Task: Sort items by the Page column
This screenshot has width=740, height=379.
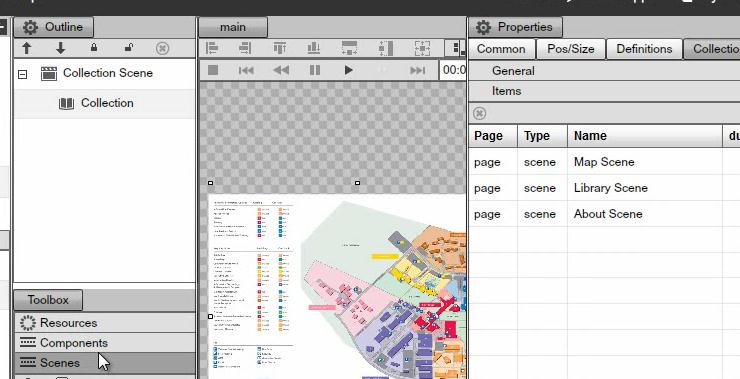Action: [x=493, y=136]
